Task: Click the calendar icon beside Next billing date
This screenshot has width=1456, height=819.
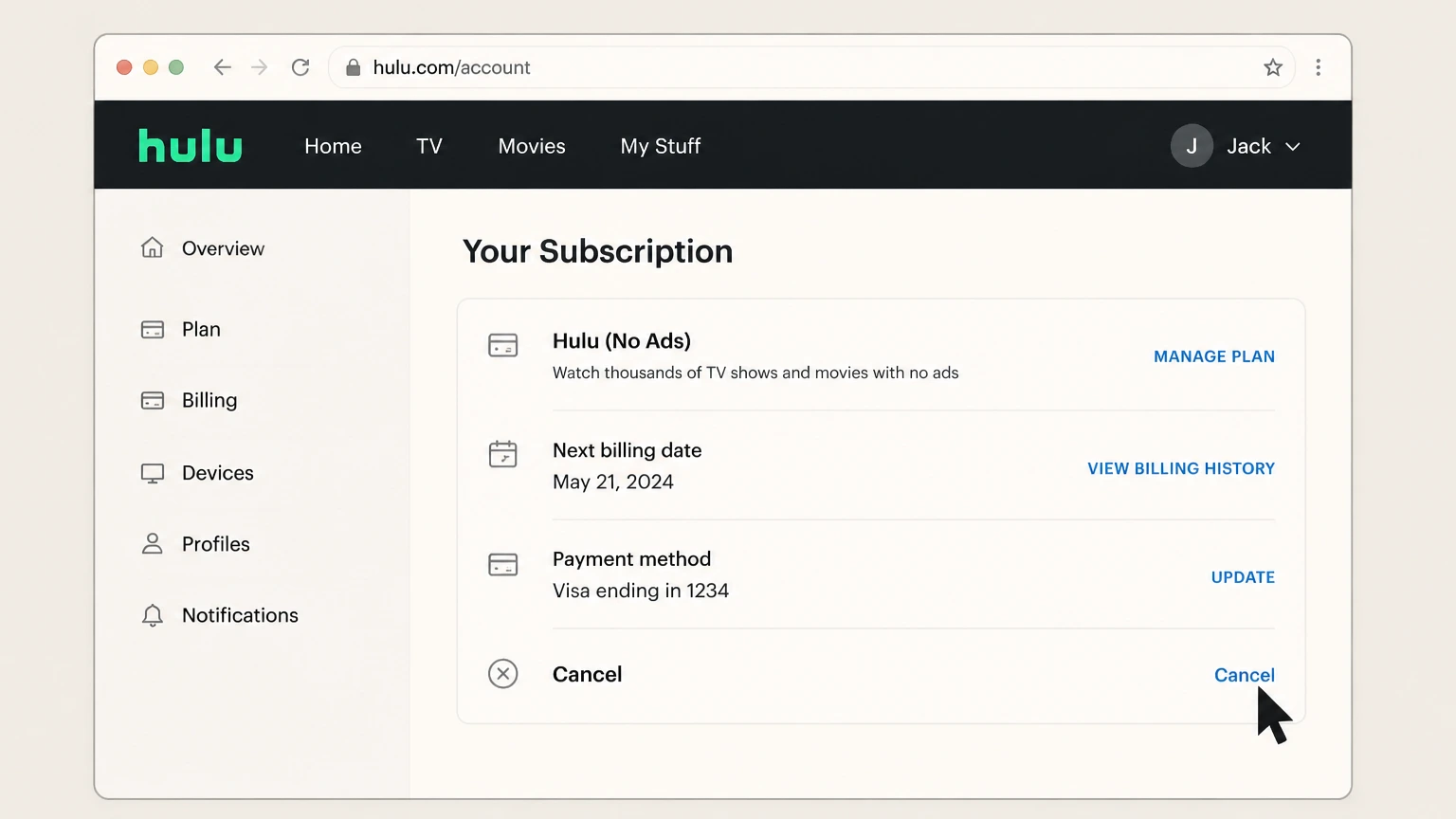Action: click(502, 454)
